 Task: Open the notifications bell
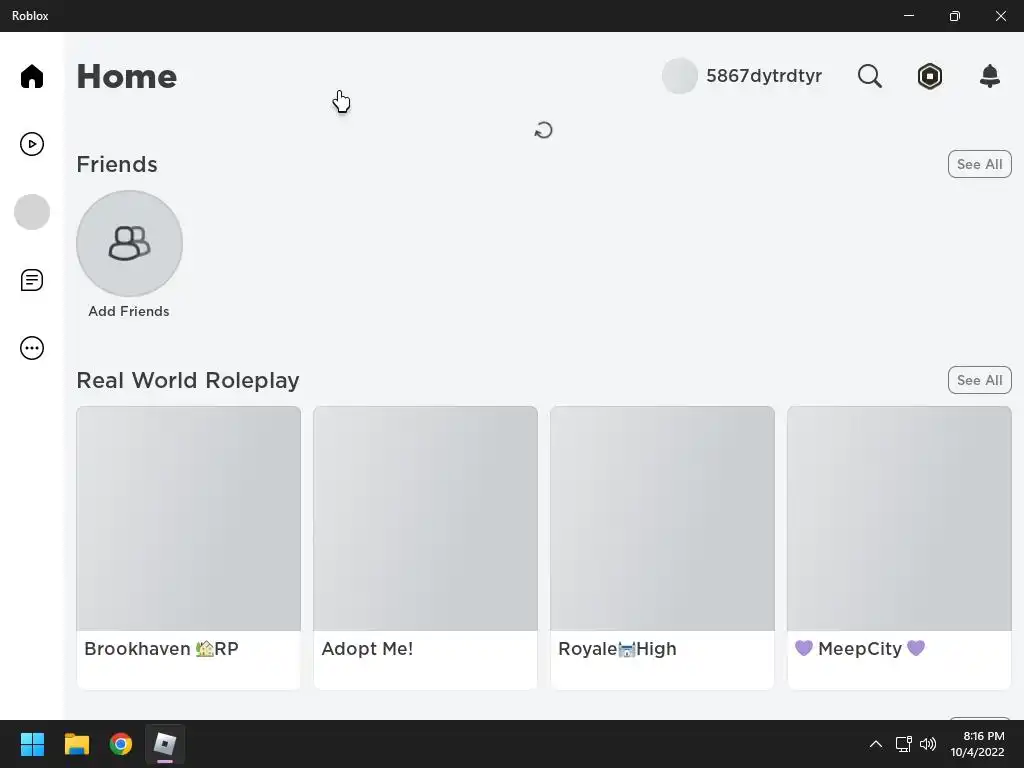pos(989,76)
